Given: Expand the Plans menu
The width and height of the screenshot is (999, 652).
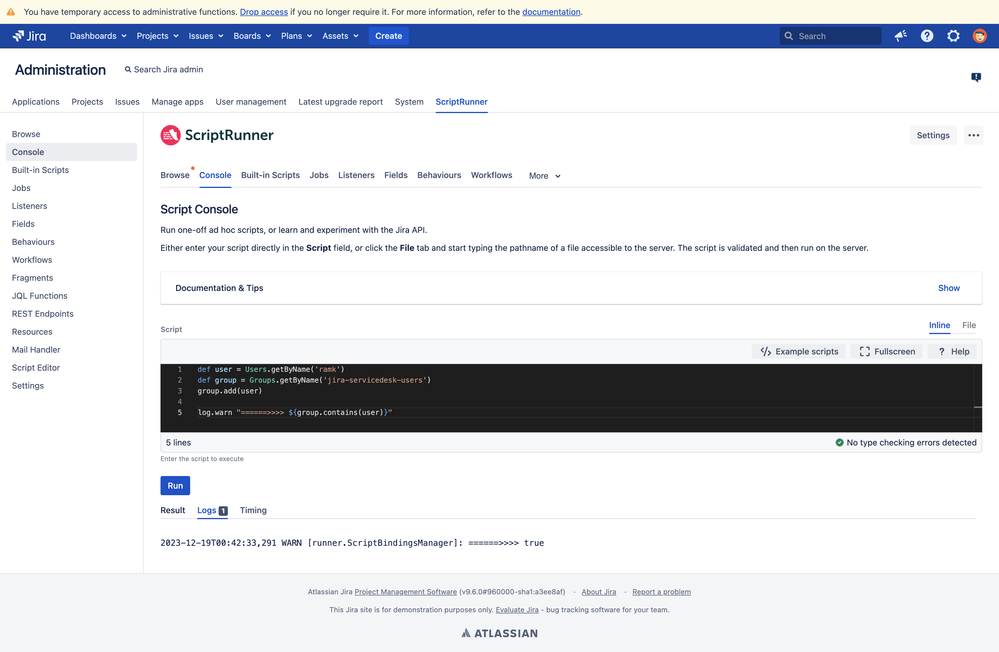Looking at the screenshot, I should click(x=296, y=36).
